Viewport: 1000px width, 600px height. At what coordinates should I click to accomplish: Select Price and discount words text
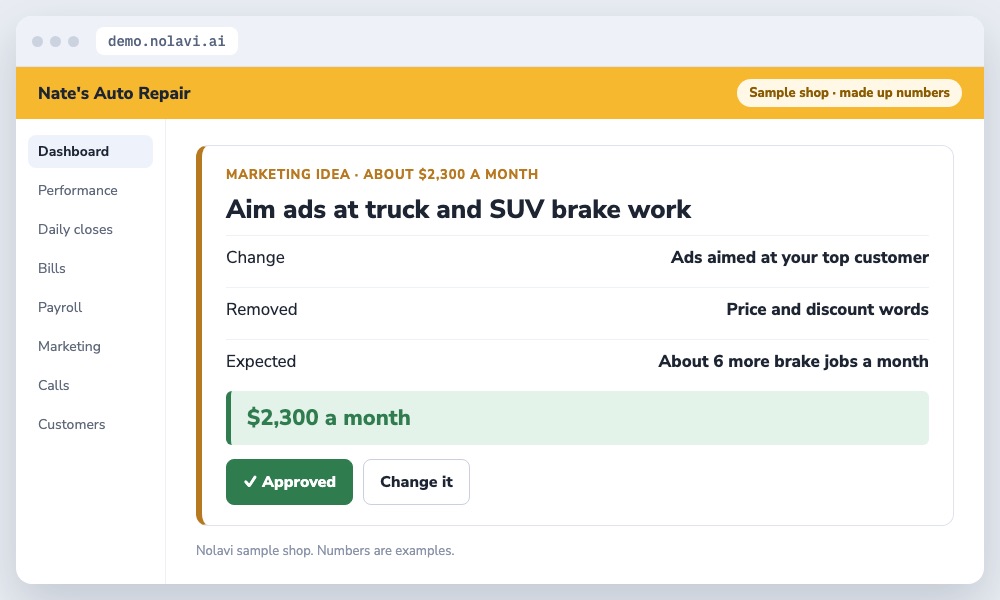827,309
